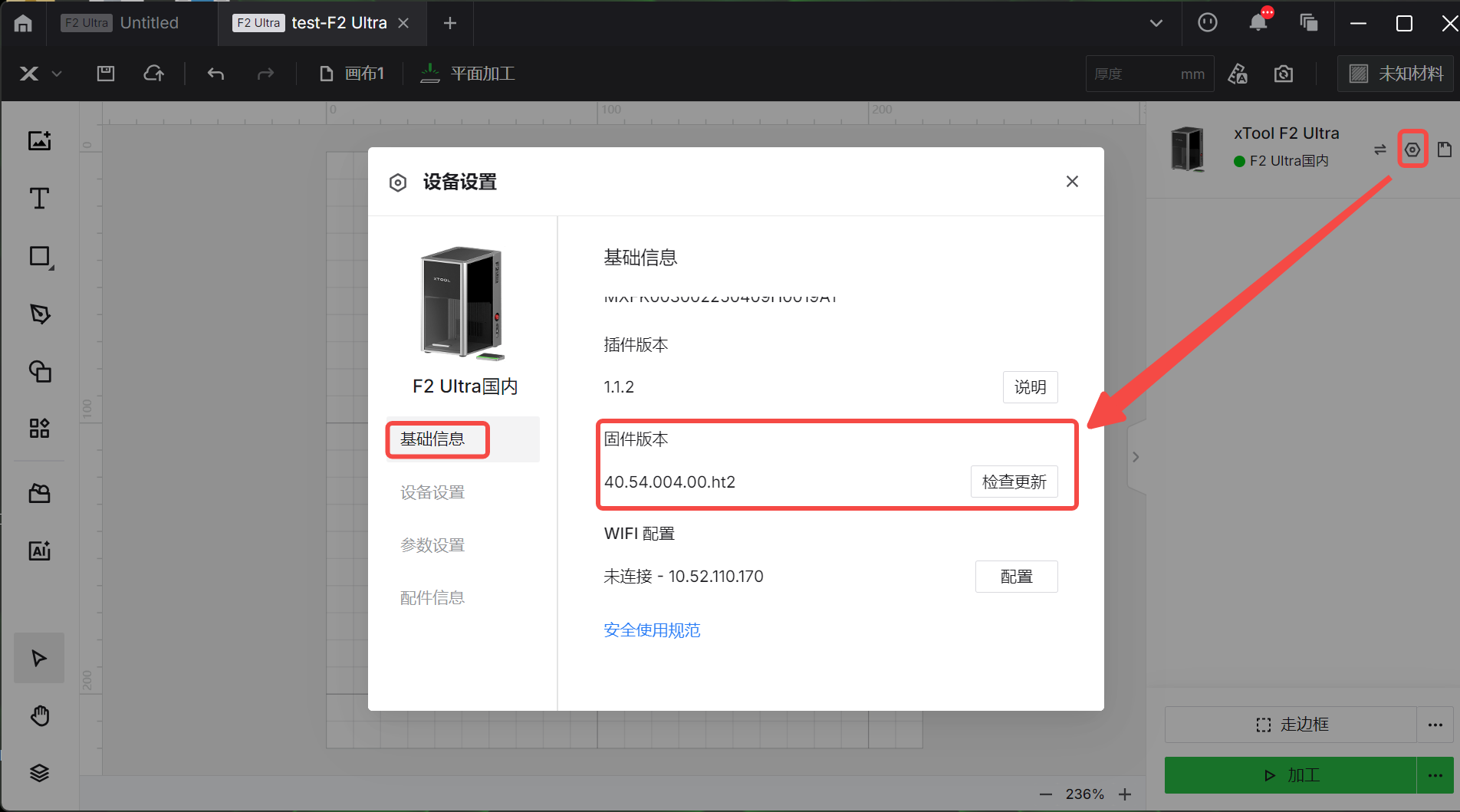Click the 236% zoom level

[1085, 794]
